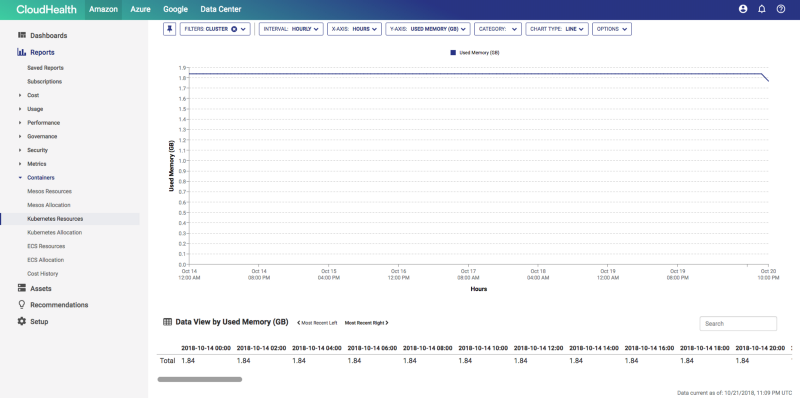Image resolution: width=800 pixels, height=398 pixels.
Task: Click the Recommendations lightbulb icon
Action: pyautogui.click(x=21, y=304)
